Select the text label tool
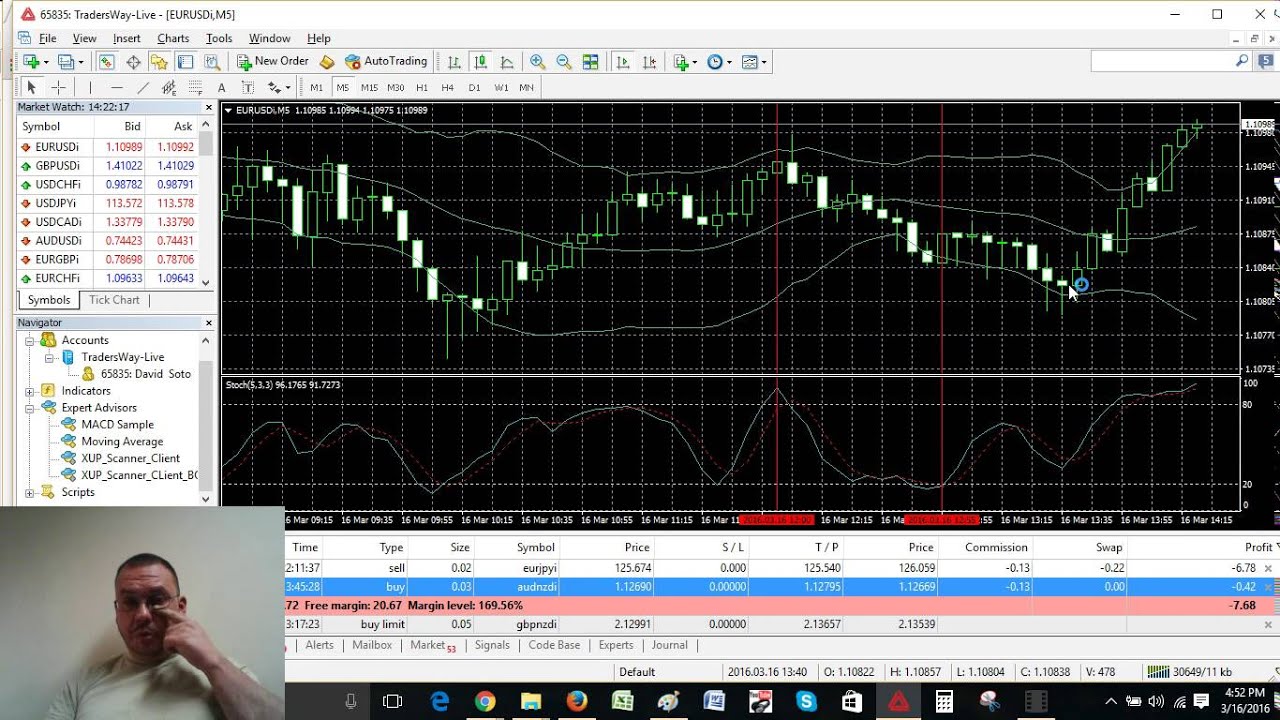1280x720 pixels. (x=247, y=87)
